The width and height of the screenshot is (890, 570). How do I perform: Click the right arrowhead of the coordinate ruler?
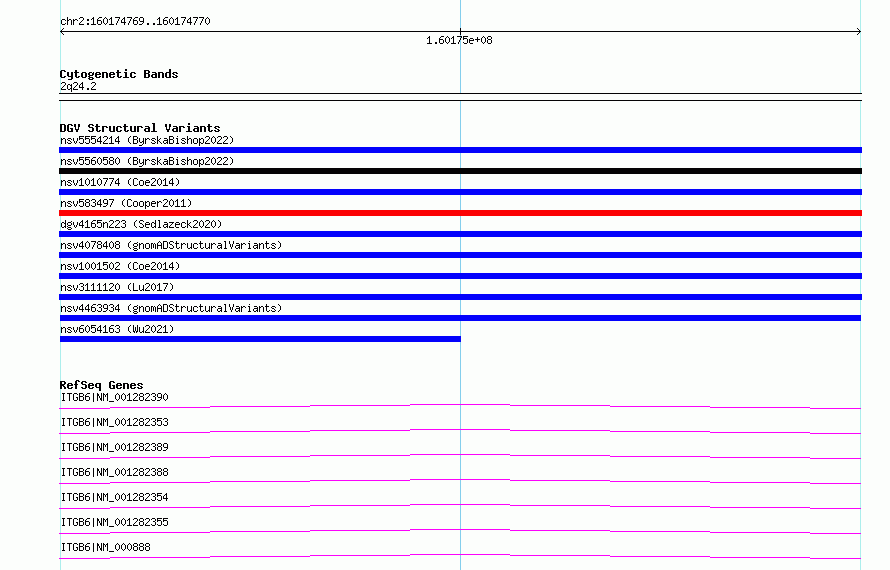859,32
